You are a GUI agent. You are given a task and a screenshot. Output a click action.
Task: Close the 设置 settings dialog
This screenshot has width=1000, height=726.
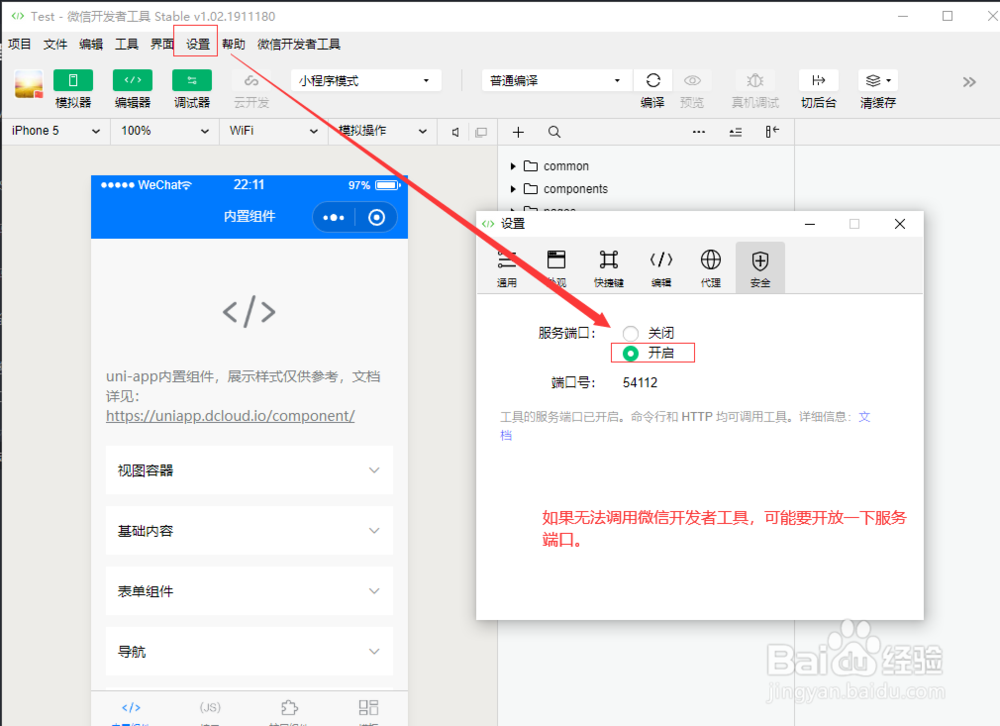coord(900,224)
